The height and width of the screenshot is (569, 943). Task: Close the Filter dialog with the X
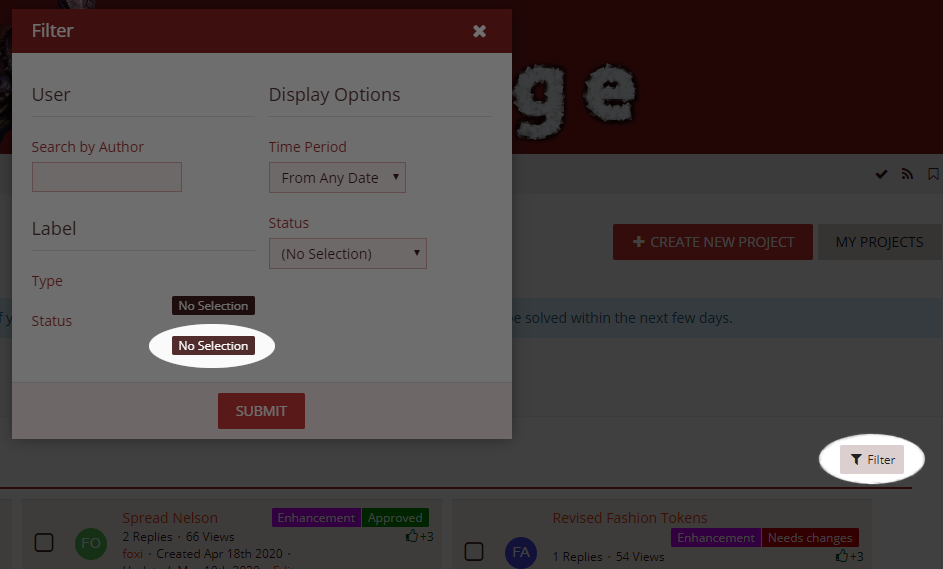(x=480, y=31)
